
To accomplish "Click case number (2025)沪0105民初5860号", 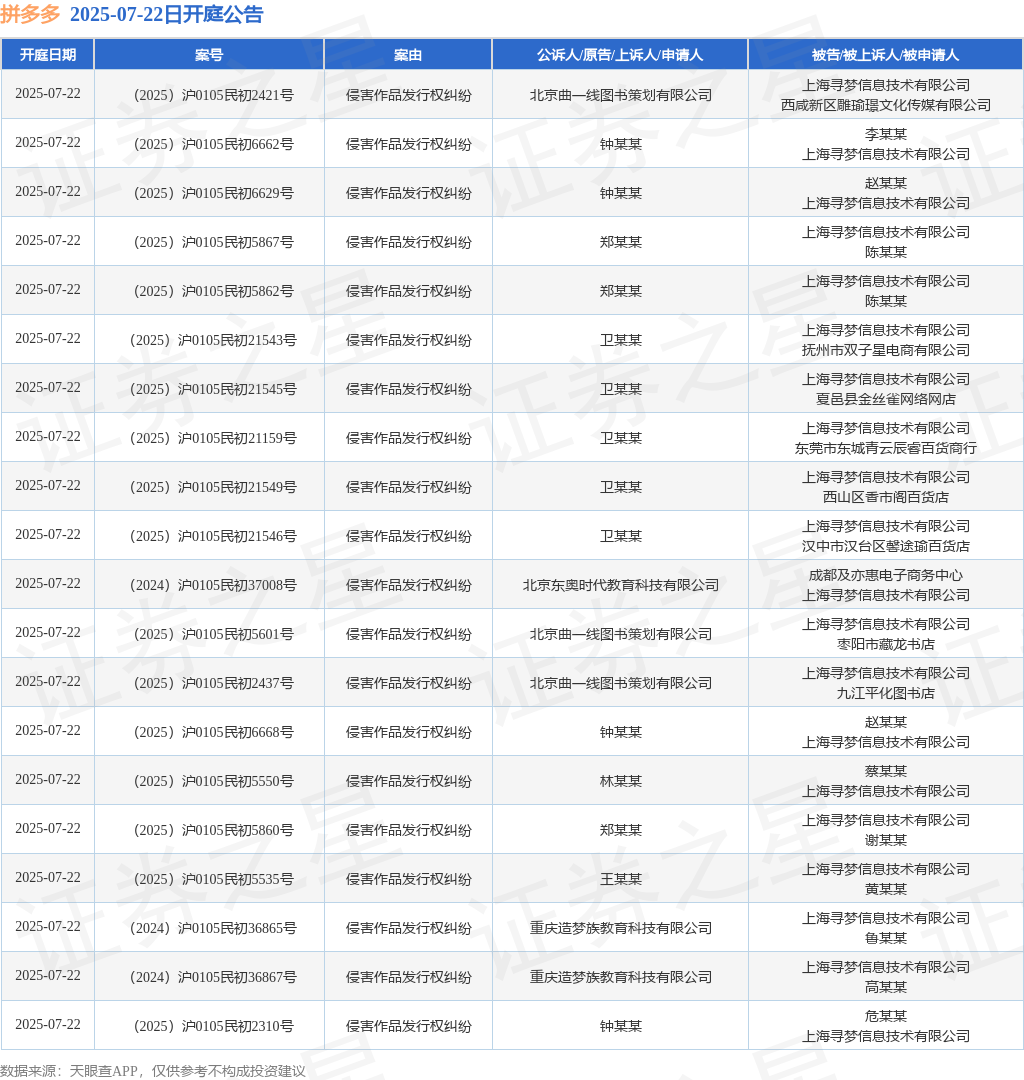I will [213, 829].
